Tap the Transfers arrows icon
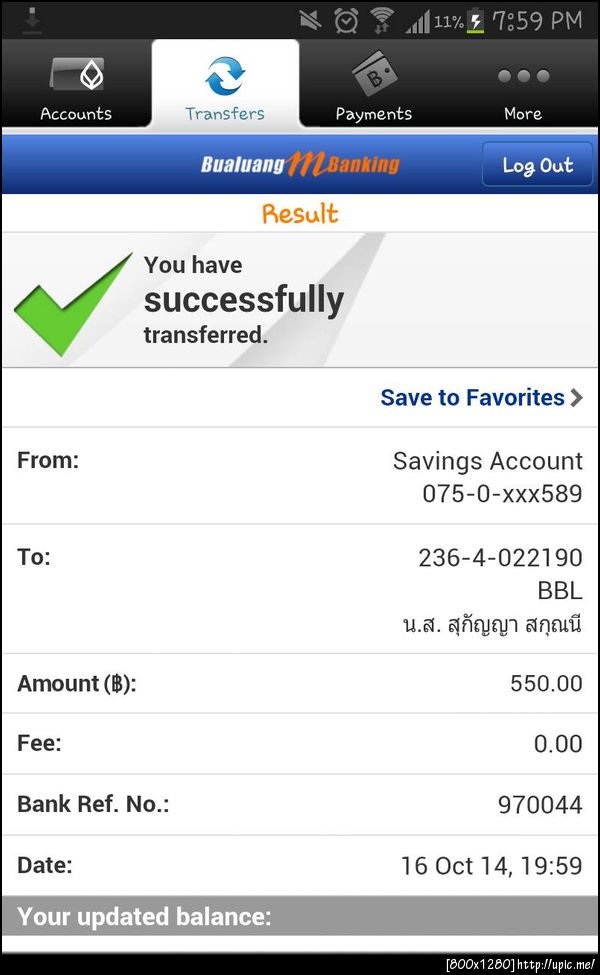 225,76
